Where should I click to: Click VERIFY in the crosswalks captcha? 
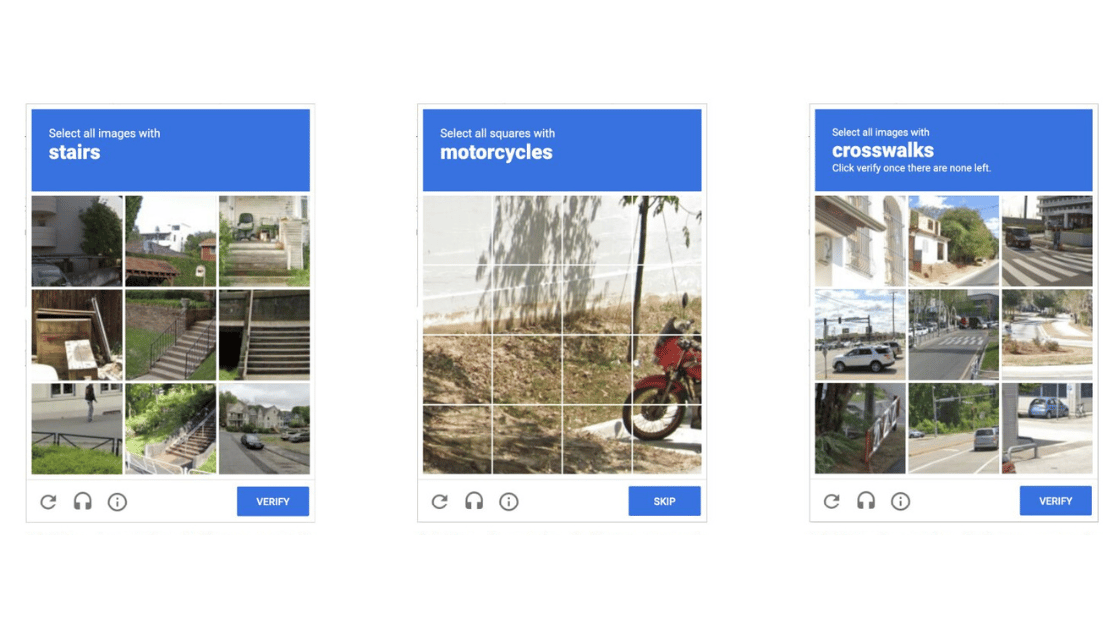point(1056,501)
